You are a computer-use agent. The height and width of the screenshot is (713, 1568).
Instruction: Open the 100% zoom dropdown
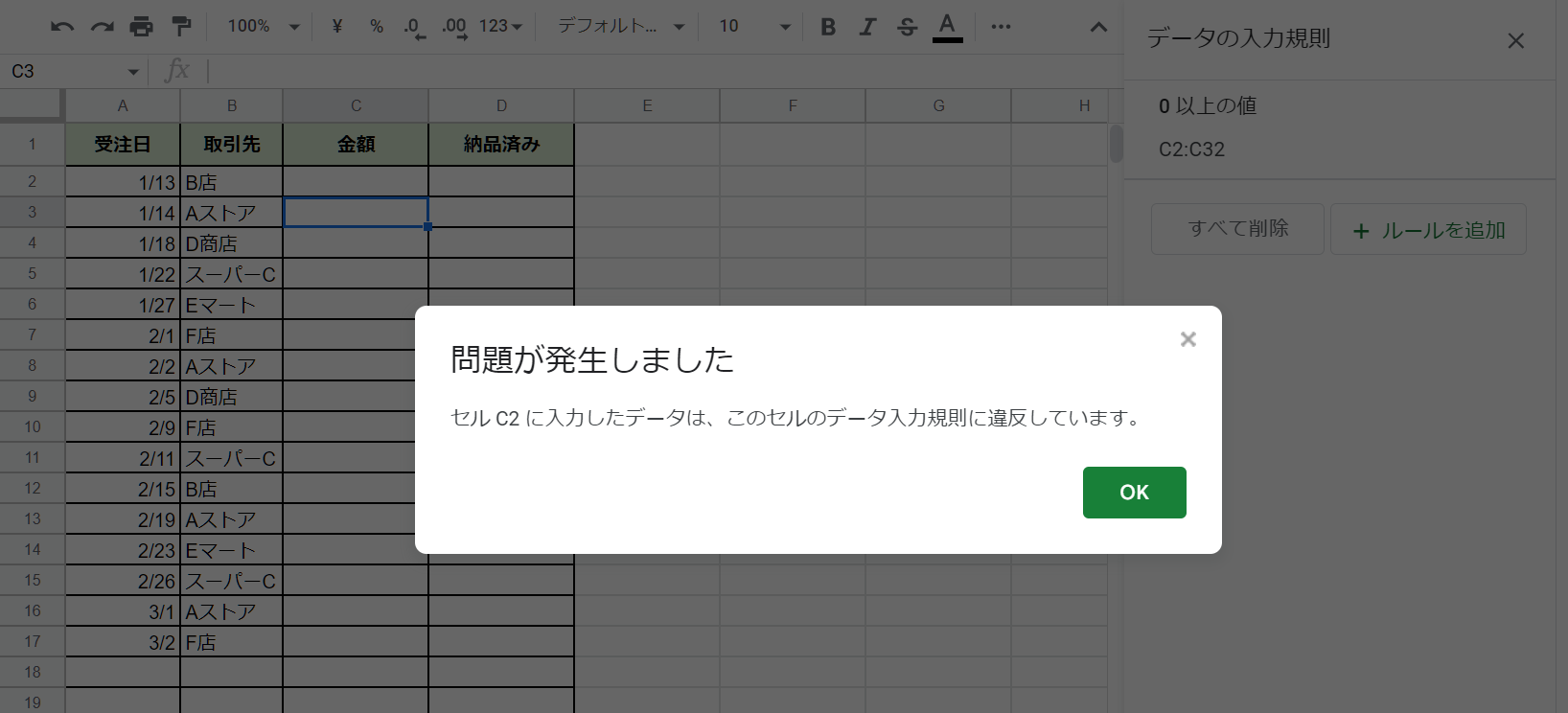(x=264, y=27)
